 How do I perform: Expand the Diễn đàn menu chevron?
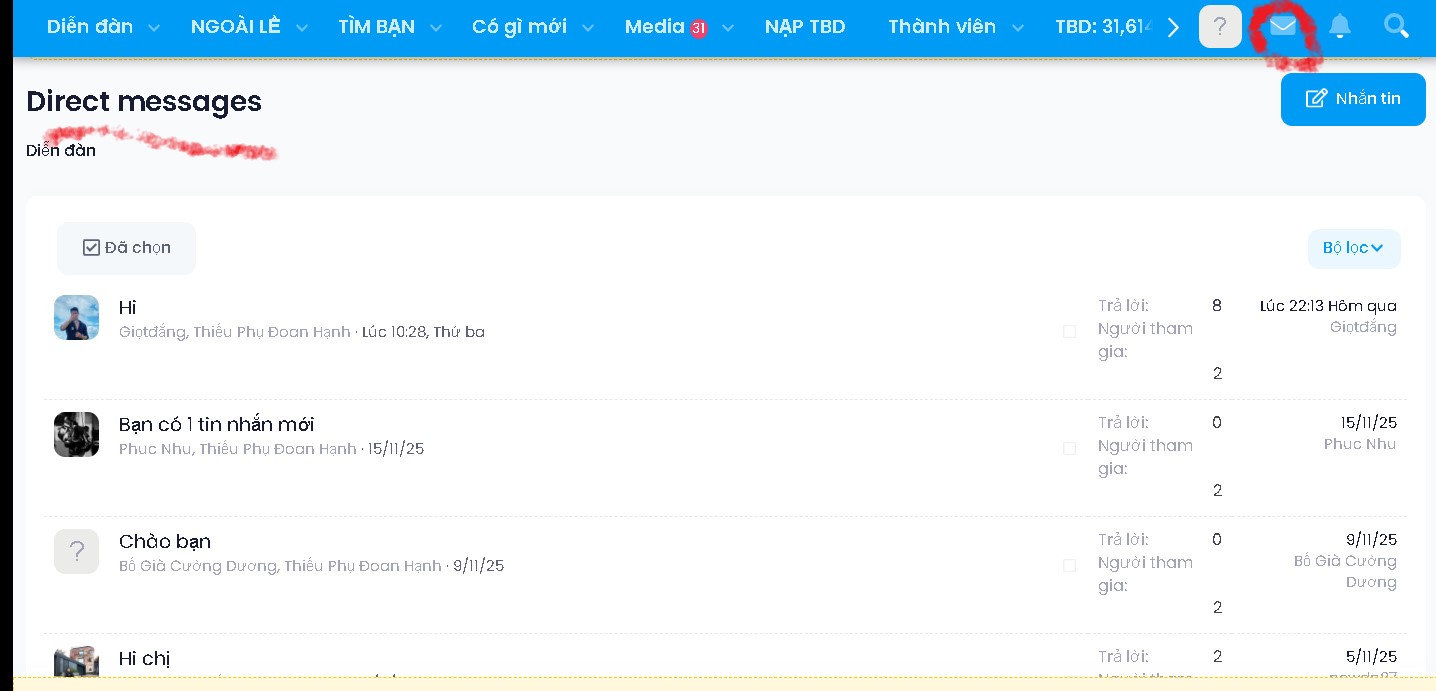(x=154, y=28)
